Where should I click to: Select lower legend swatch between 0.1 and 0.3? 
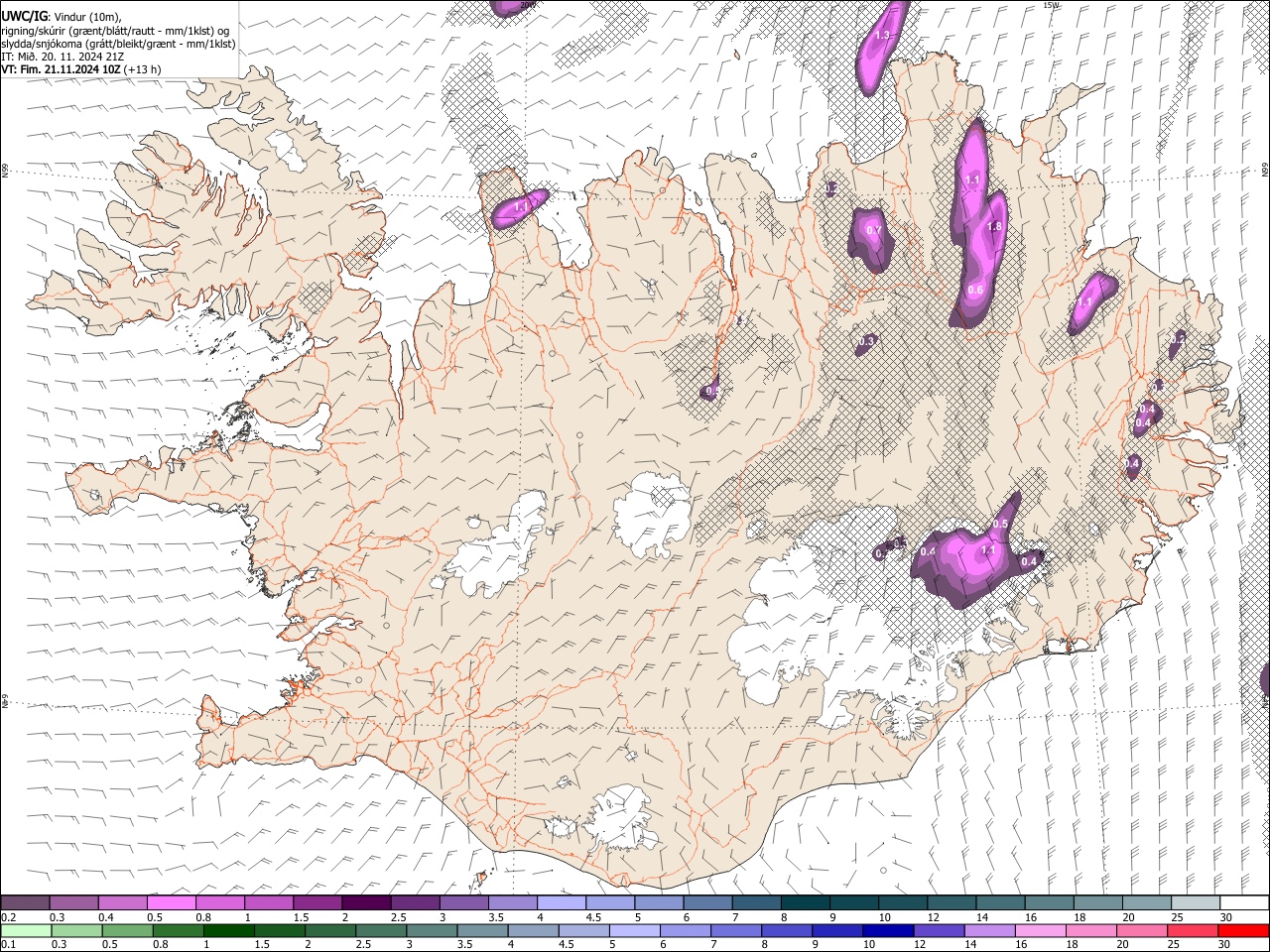tap(25, 930)
